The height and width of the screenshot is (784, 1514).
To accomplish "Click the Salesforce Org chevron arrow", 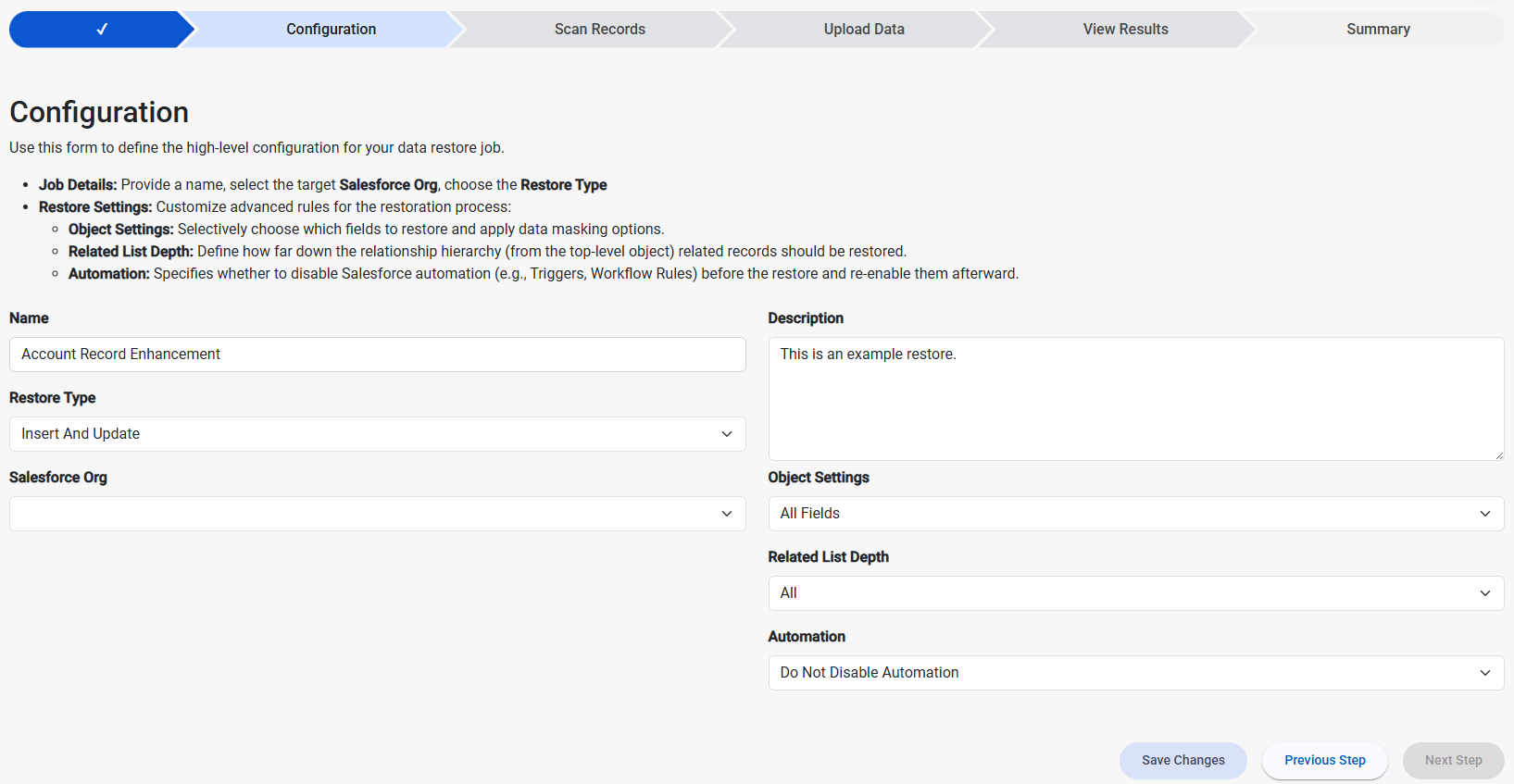I will (727, 514).
